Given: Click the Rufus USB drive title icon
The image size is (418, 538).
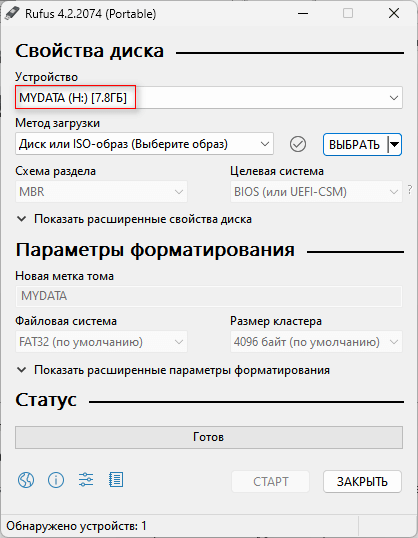Looking at the screenshot, I should tap(11, 14).
